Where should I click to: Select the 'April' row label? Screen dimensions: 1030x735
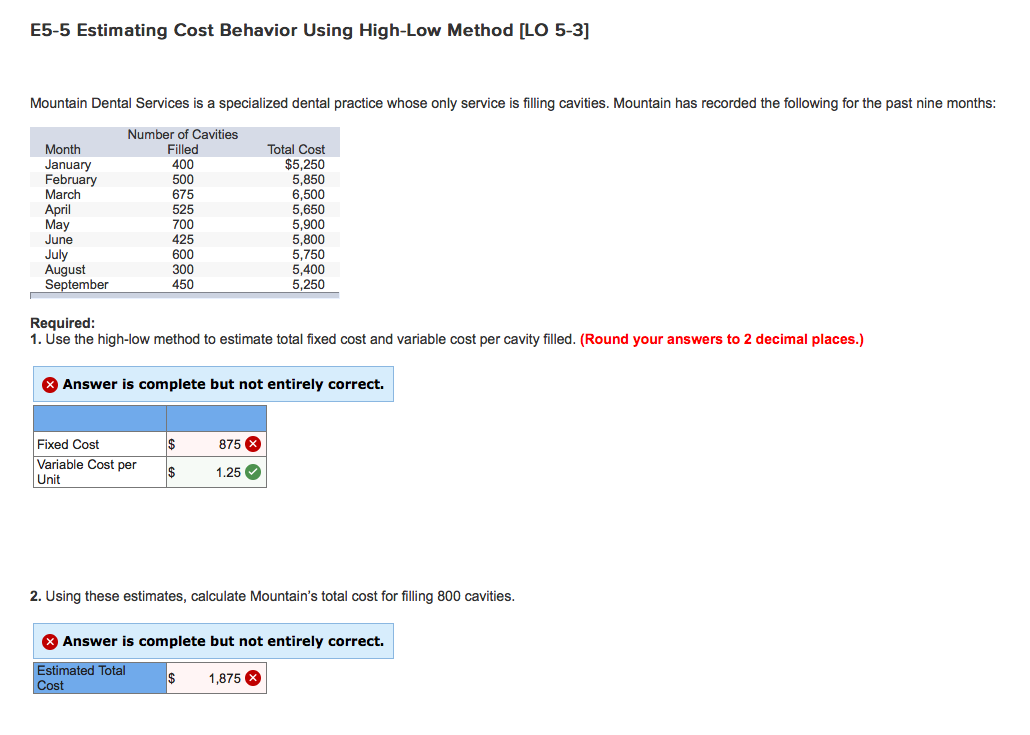[57, 210]
